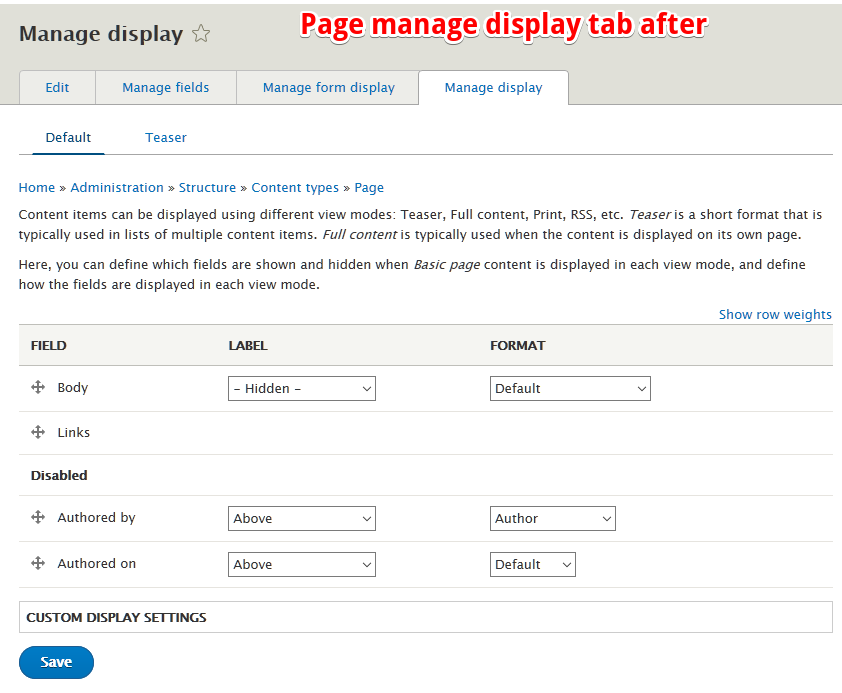The height and width of the screenshot is (693, 842).
Task: Switch to the Teaser view mode
Action: pos(165,137)
